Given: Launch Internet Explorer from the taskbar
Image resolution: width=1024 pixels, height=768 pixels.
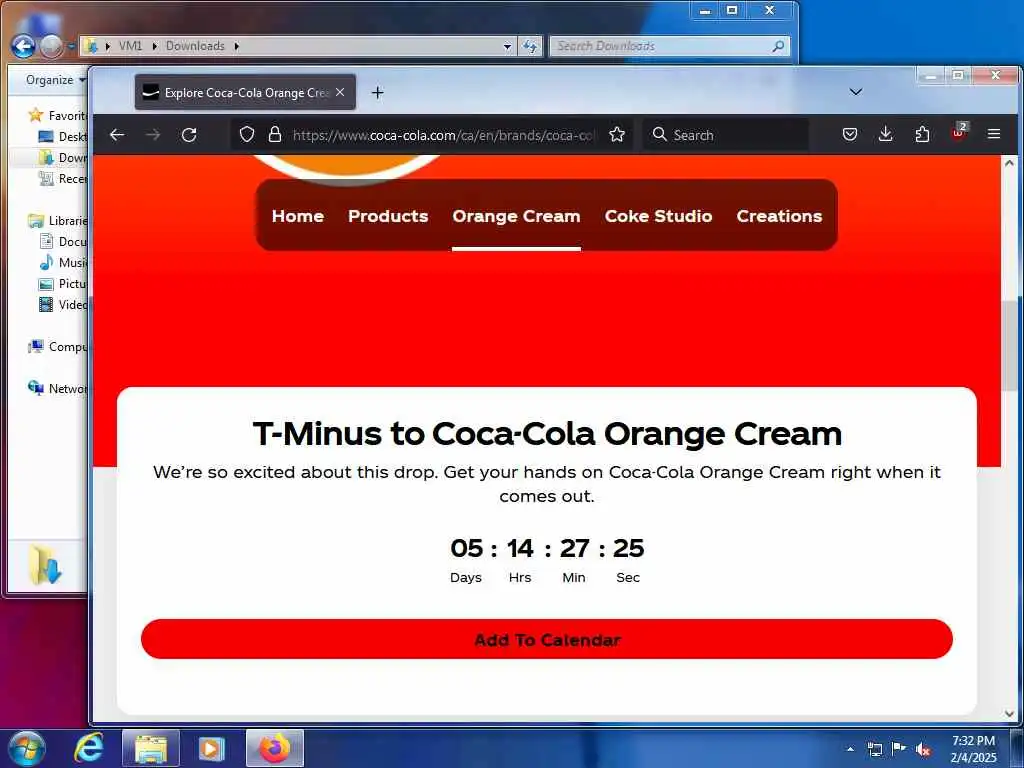Looking at the screenshot, I should point(88,748).
